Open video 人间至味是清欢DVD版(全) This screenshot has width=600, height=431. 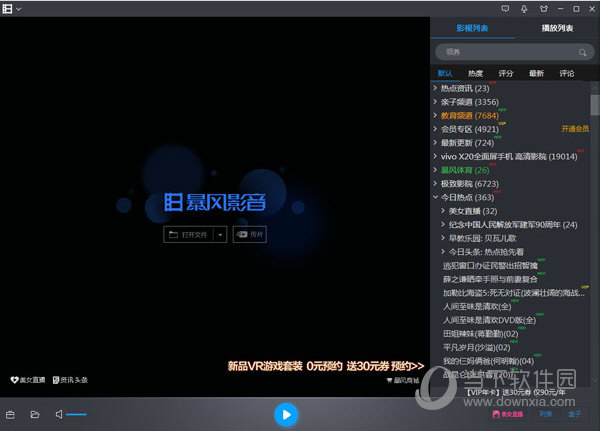(489, 320)
